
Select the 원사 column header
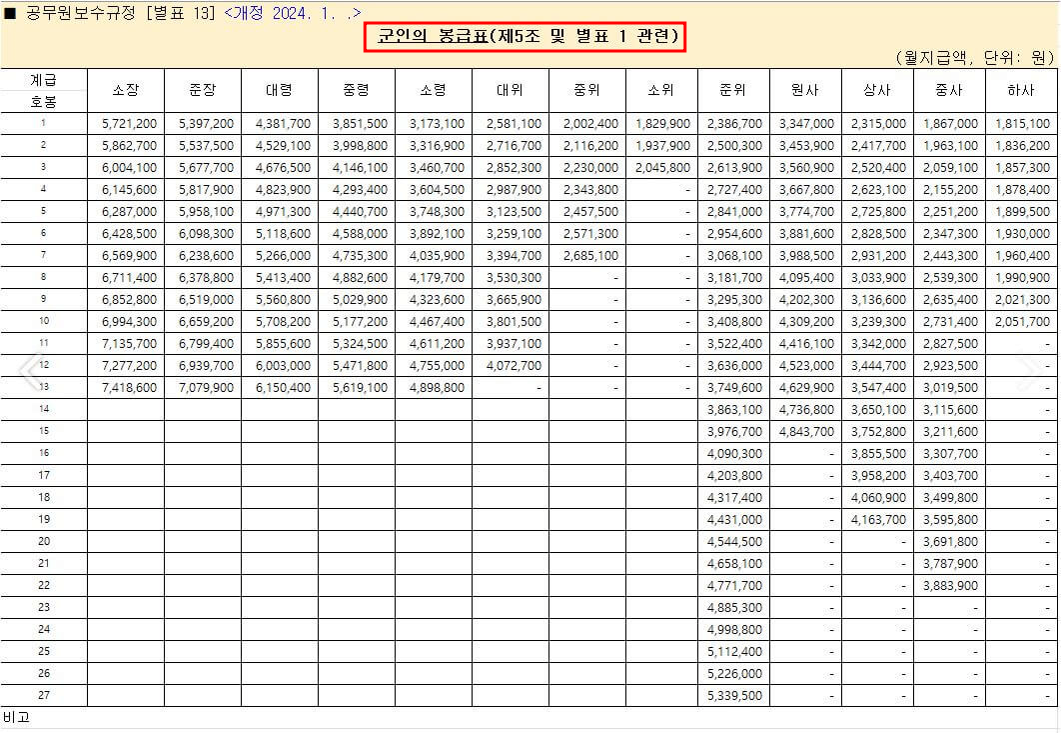(805, 90)
